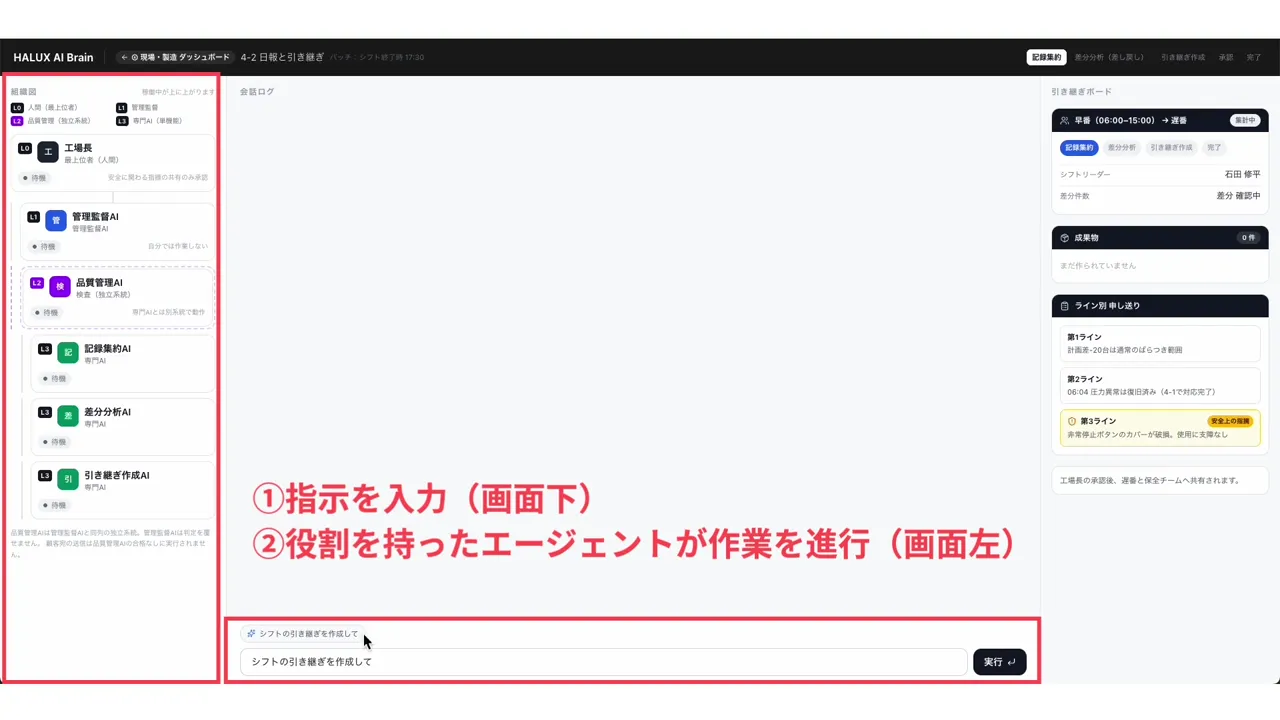Click the warning icon on 第3ライン card
Screen dimensions: 1280x720
(1072, 422)
